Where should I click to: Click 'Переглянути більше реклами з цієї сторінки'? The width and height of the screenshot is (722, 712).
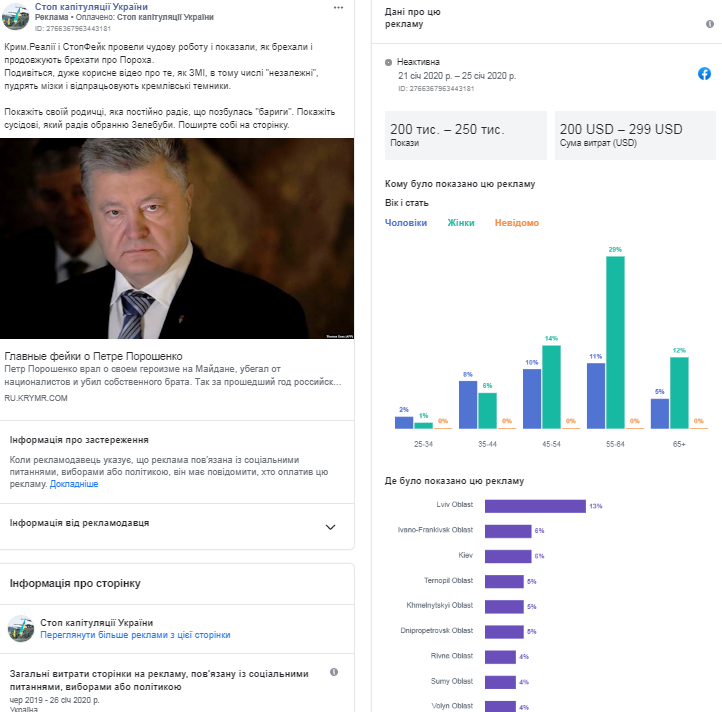pyautogui.click(x=136, y=635)
